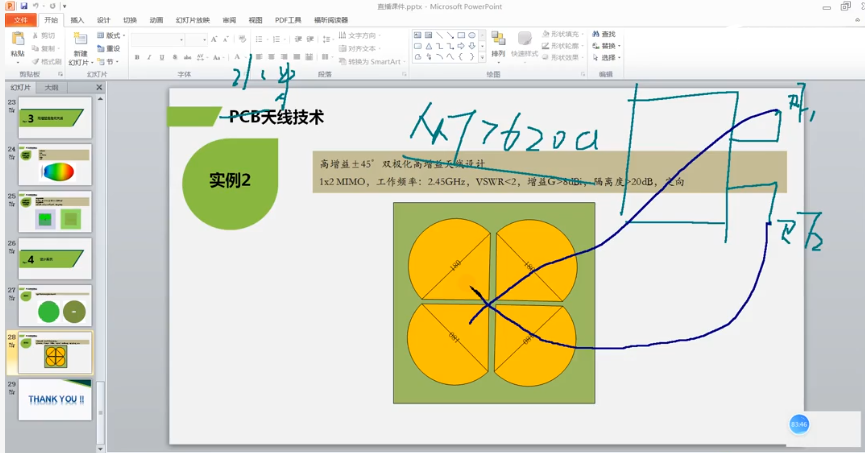This screenshot has width=865, height=453.
Task: Click the Decrease Font Size icon
Action: 226,39
